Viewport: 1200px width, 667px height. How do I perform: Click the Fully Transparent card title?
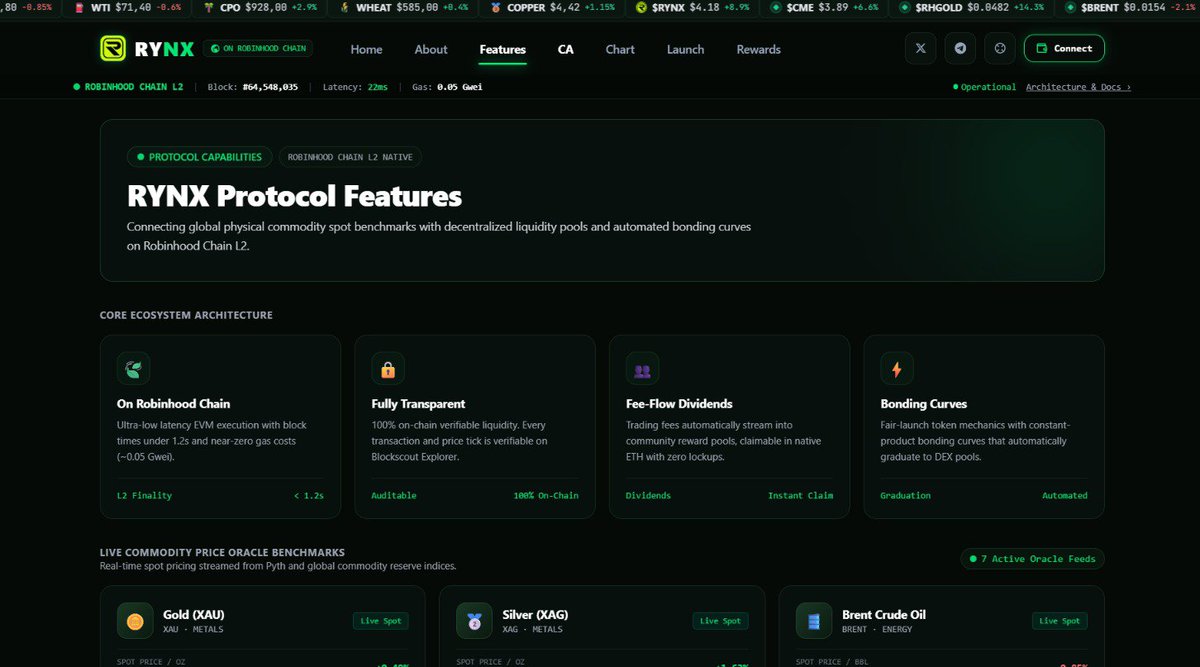tap(418, 404)
